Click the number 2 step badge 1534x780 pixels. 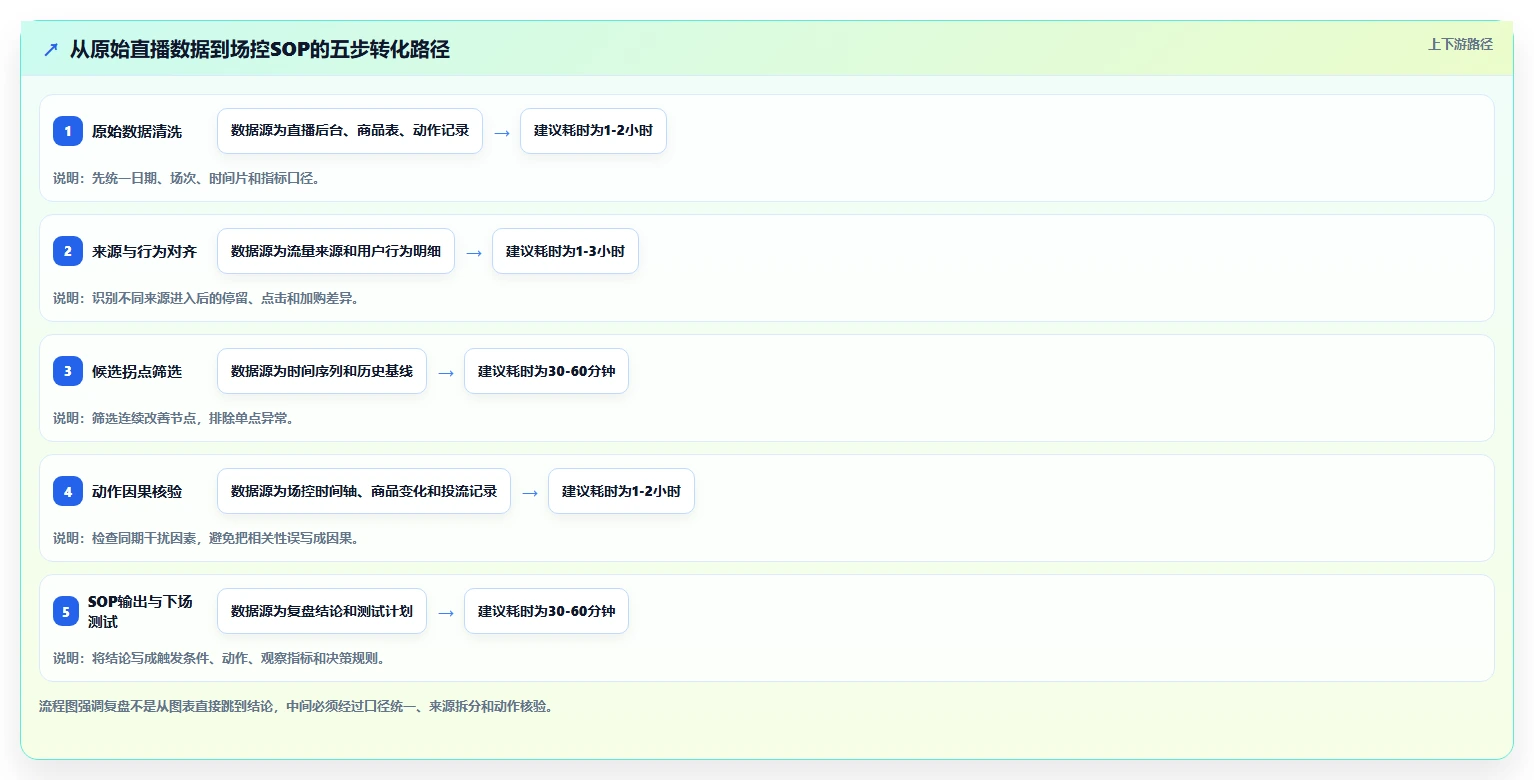(68, 251)
